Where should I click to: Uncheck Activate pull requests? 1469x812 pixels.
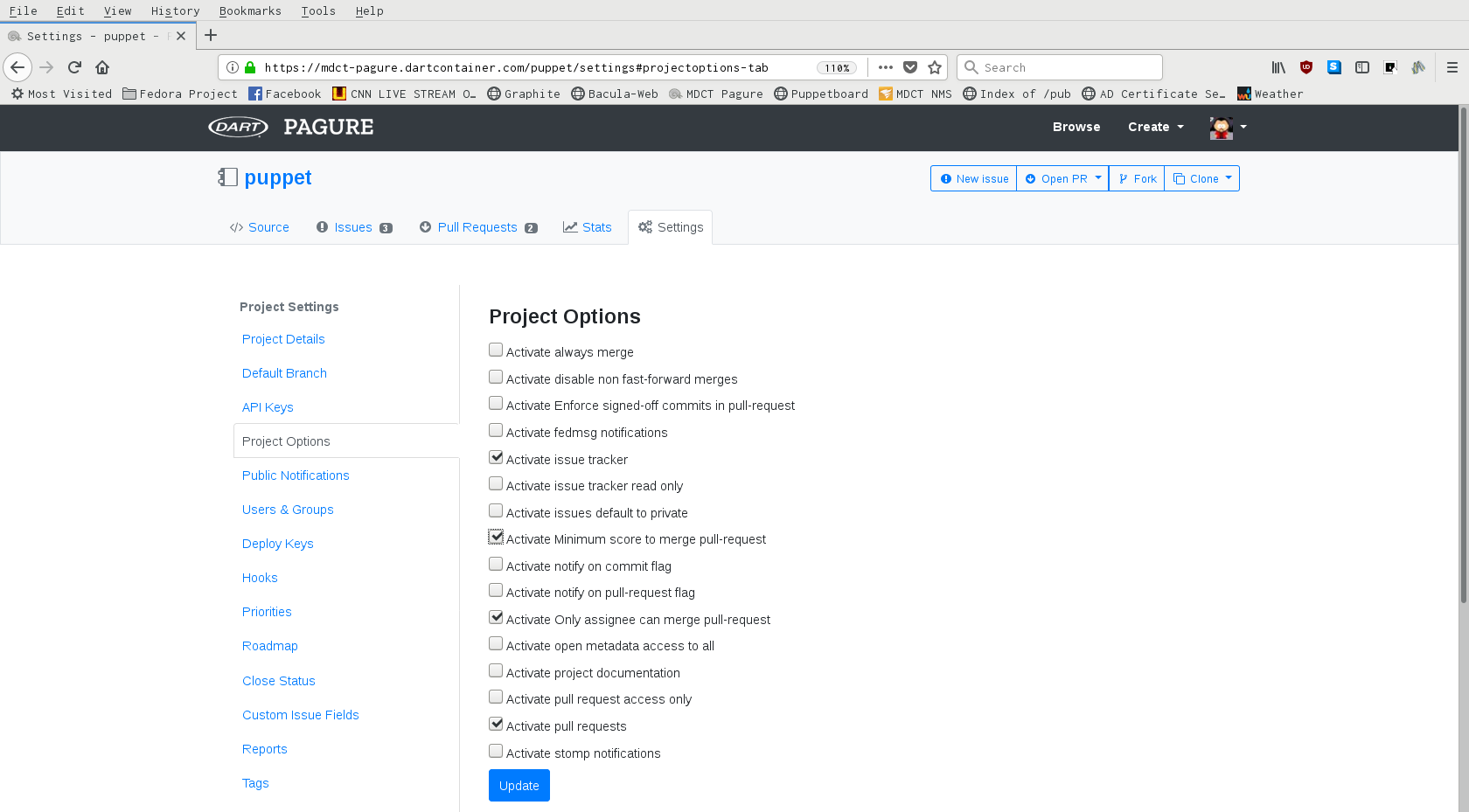[496, 725]
